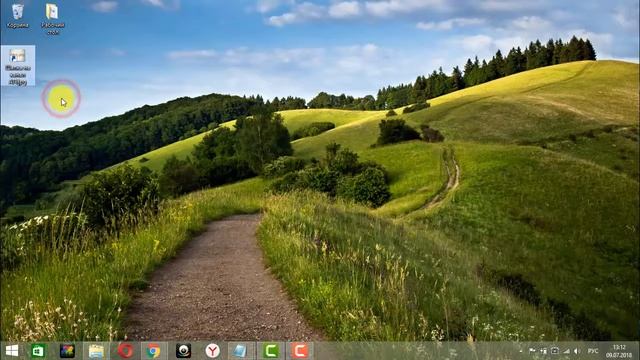Launch the Opera browser from the taskbar
Screen dimensions: 640x360
point(125,351)
